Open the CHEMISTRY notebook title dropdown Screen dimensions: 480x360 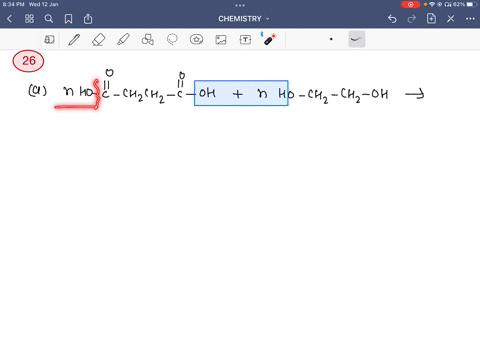(x=244, y=19)
